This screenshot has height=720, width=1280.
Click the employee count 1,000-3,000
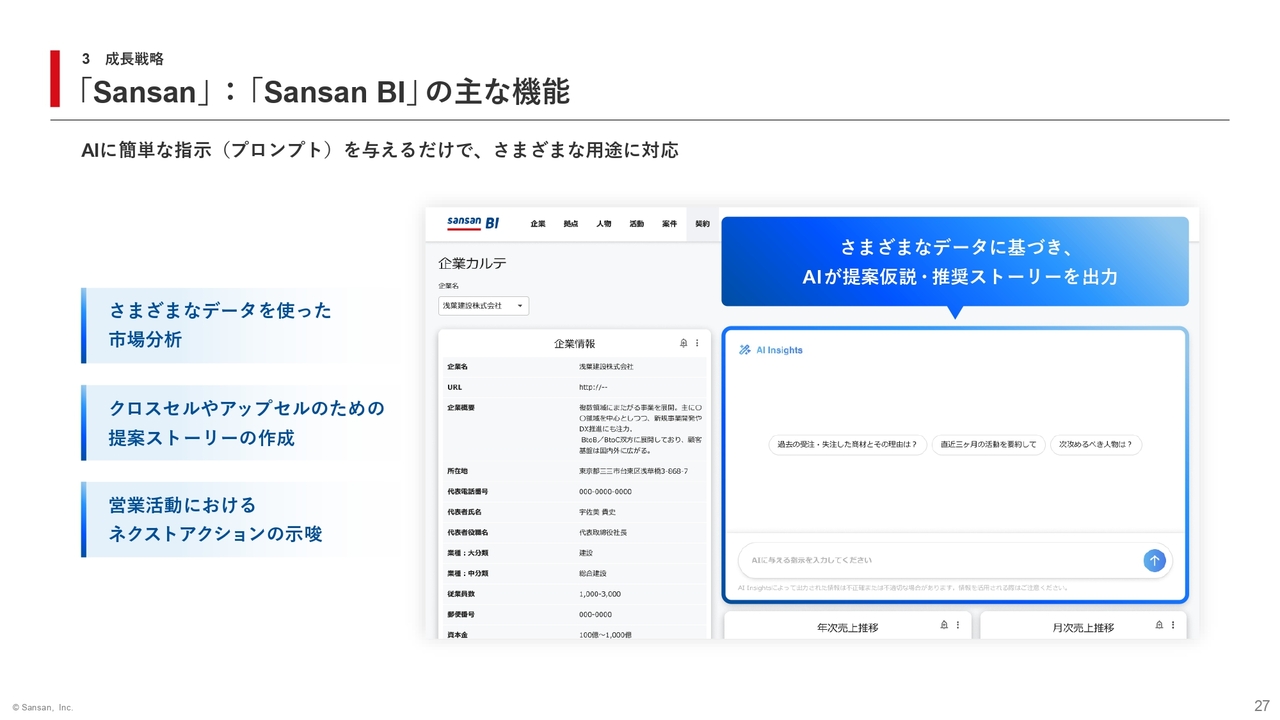click(600, 594)
